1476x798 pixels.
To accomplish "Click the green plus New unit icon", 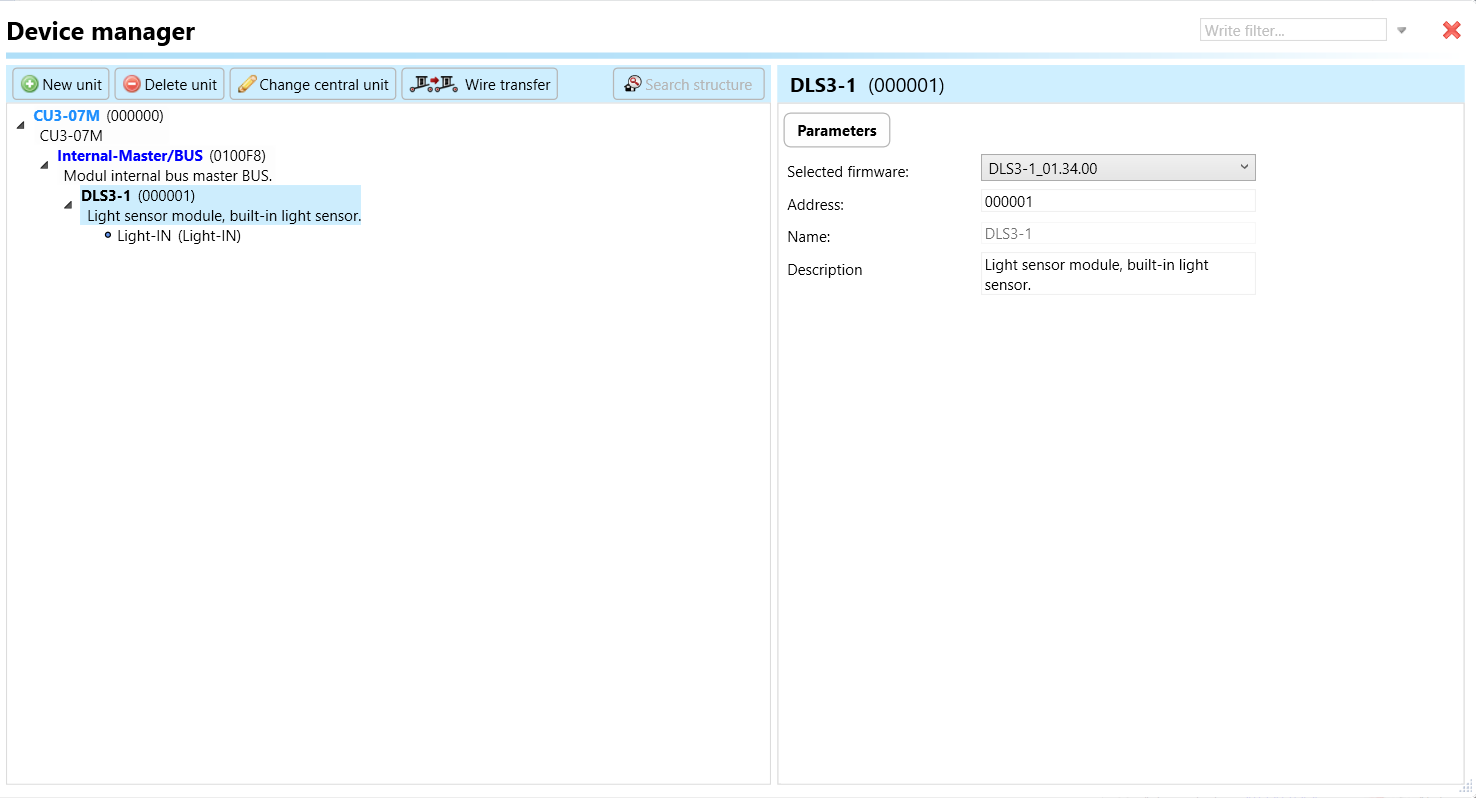I will 30,85.
